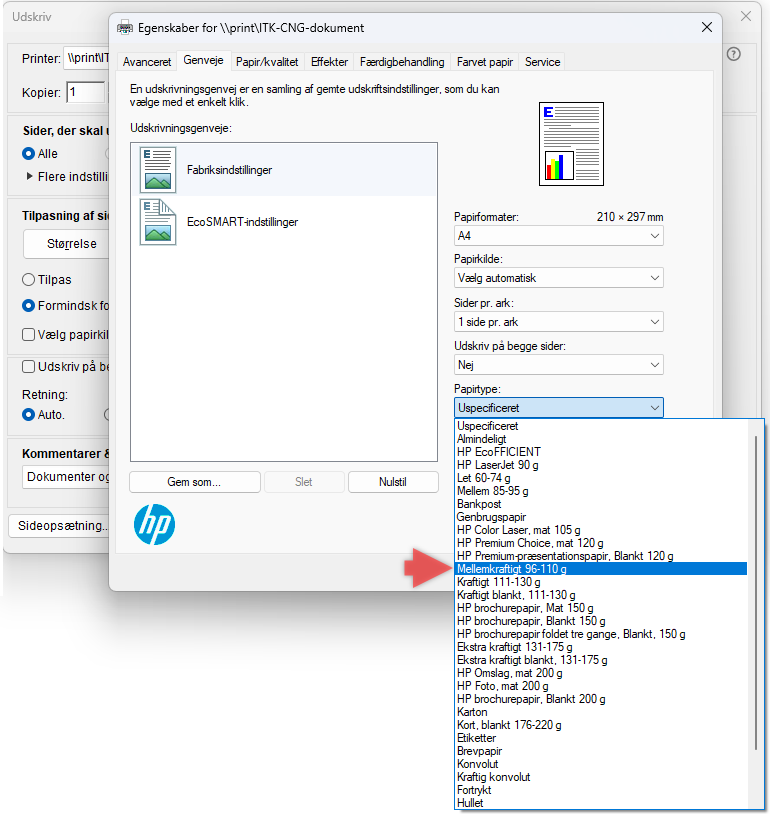Select the Fabriksindstillinger shortcut icon
Screen dimensions: 770x814
158,170
